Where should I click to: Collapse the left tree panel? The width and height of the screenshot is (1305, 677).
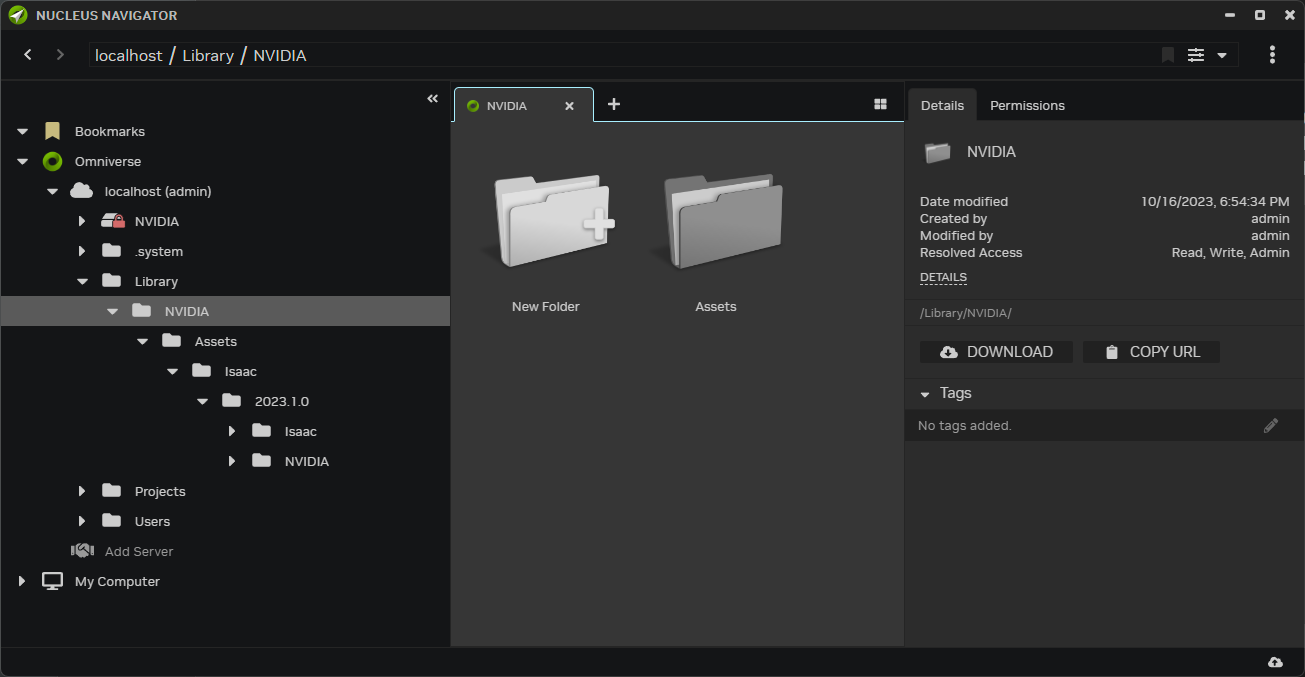(x=433, y=98)
